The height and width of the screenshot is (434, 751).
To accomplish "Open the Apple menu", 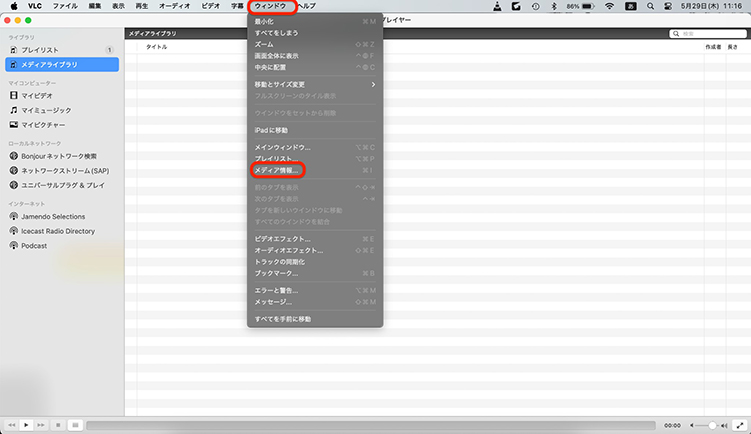I will pos(14,6).
